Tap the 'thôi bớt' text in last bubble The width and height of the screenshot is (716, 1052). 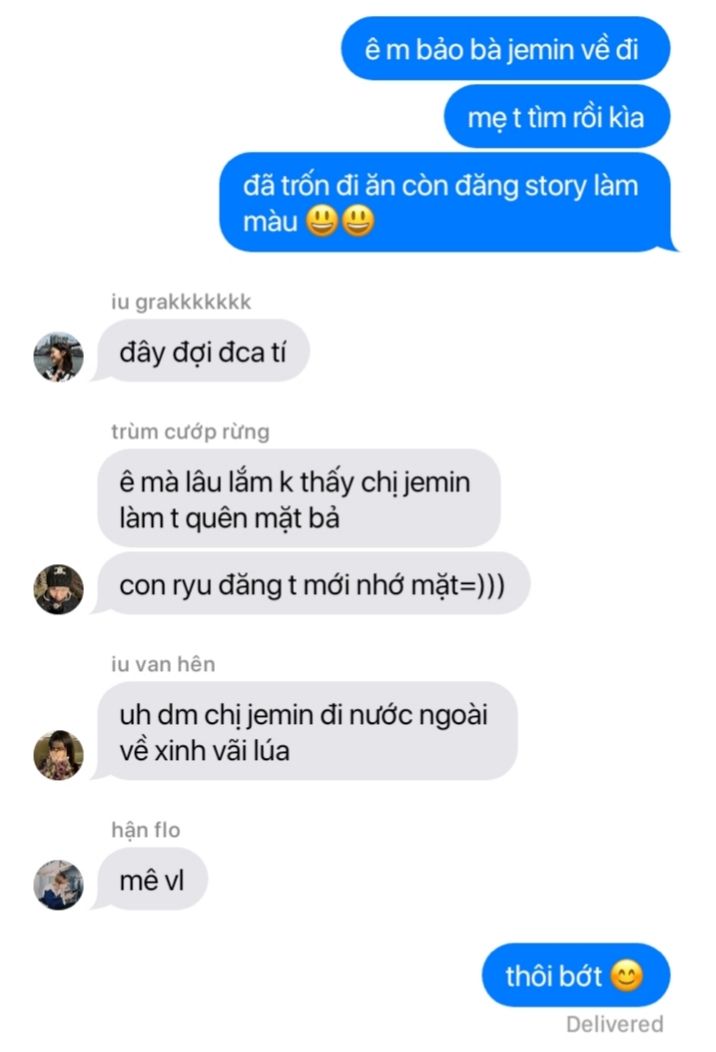tap(554, 976)
